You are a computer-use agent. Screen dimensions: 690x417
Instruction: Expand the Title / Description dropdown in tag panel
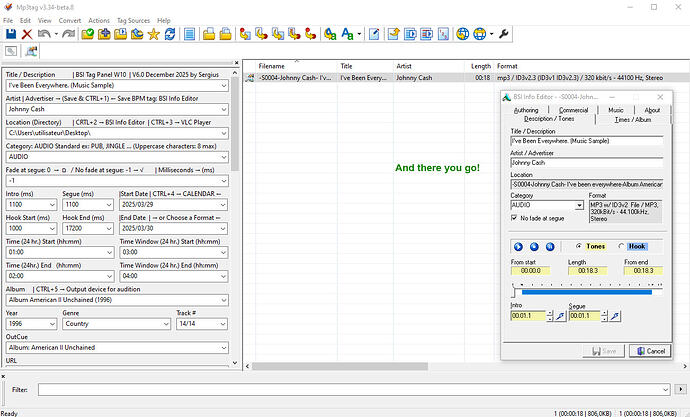(x=224, y=85)
